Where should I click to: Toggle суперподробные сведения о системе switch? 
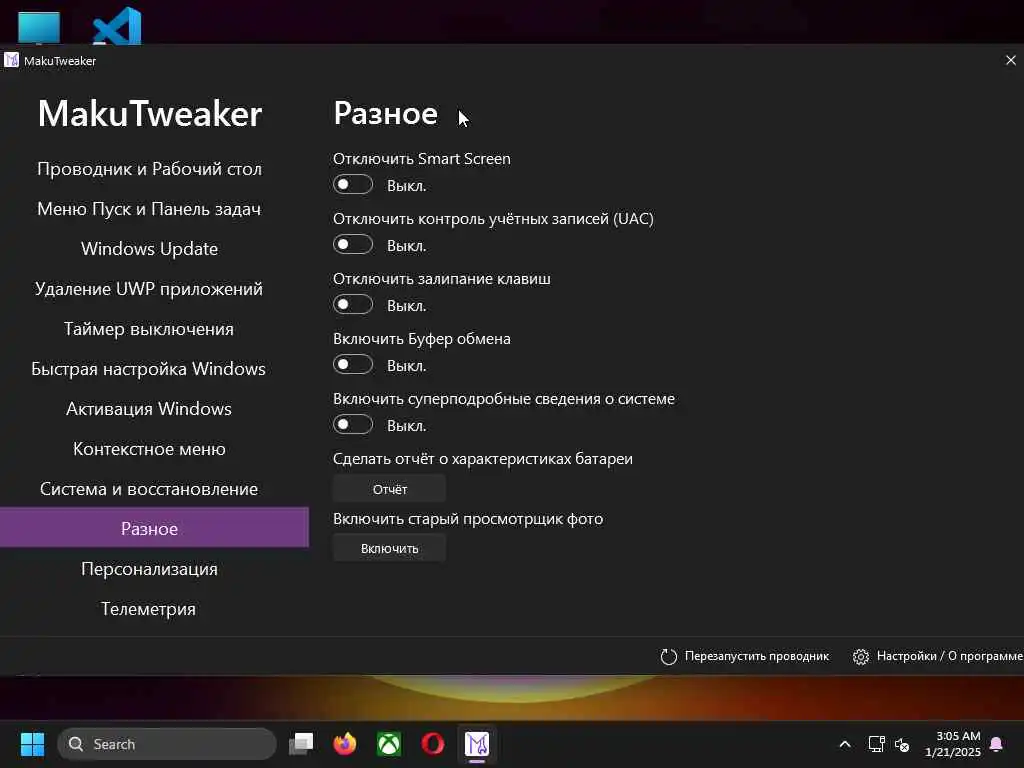353,425
